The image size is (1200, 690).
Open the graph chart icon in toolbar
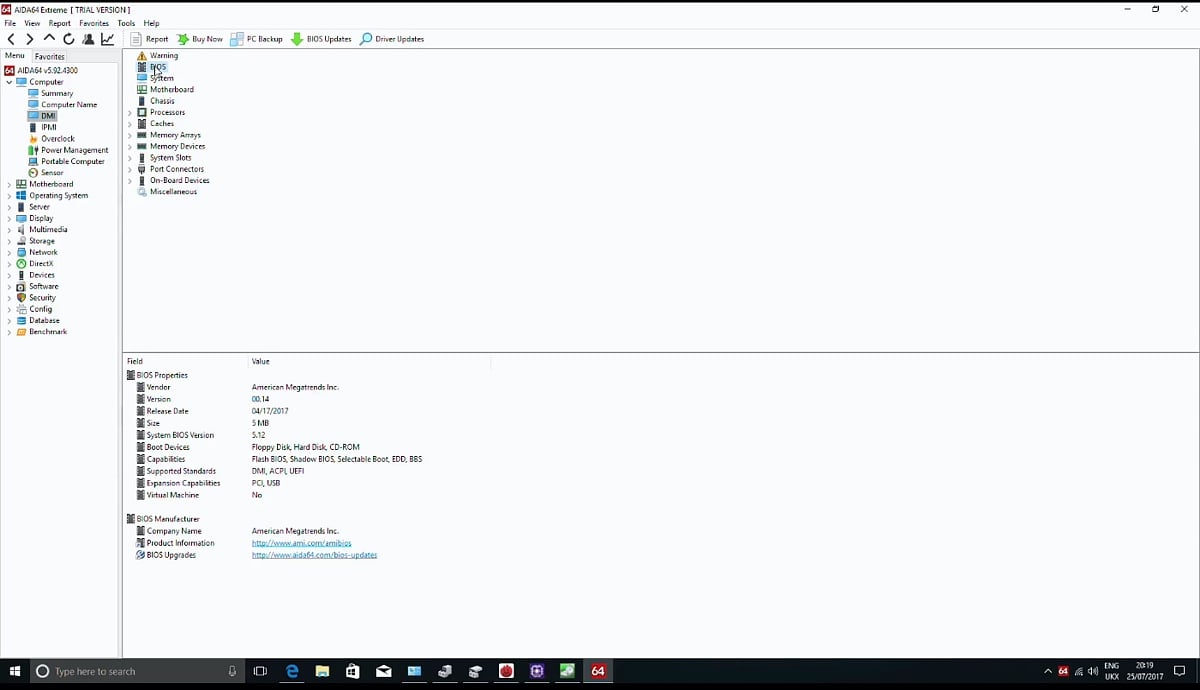pyautogui.click(x=107, y=39)
